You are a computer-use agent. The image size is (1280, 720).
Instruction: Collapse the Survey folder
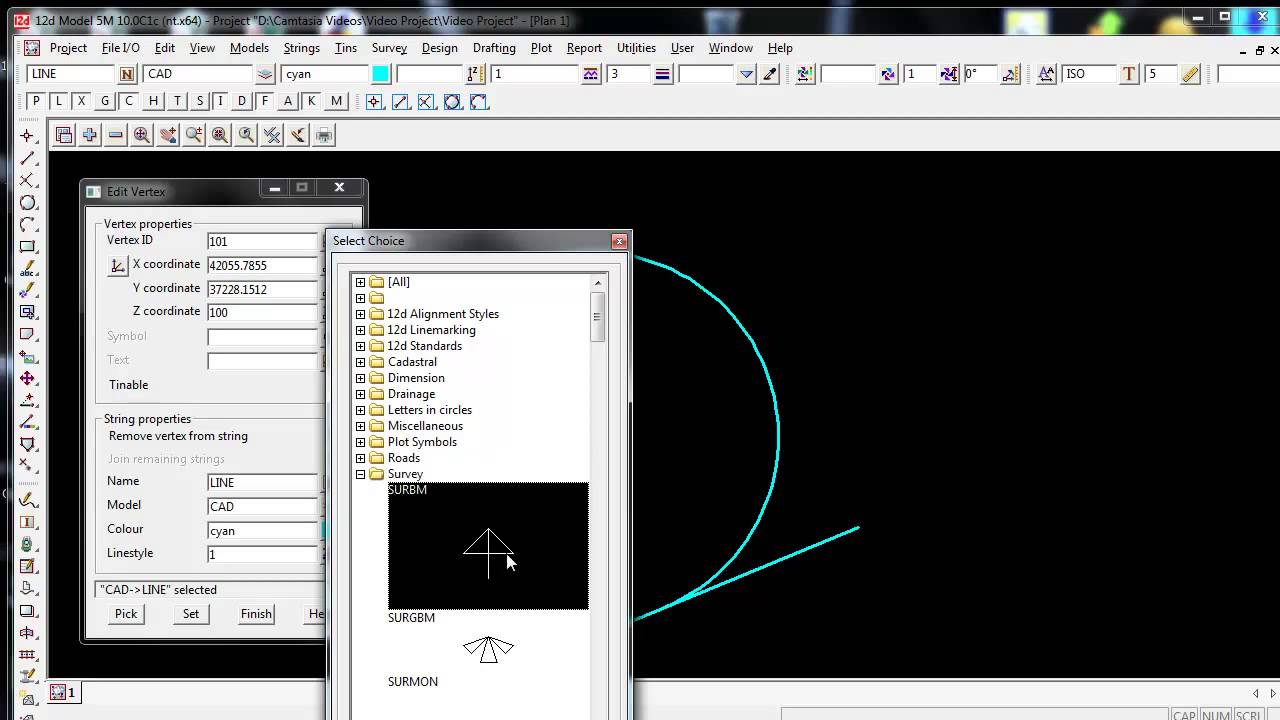(x=360, y=474)
